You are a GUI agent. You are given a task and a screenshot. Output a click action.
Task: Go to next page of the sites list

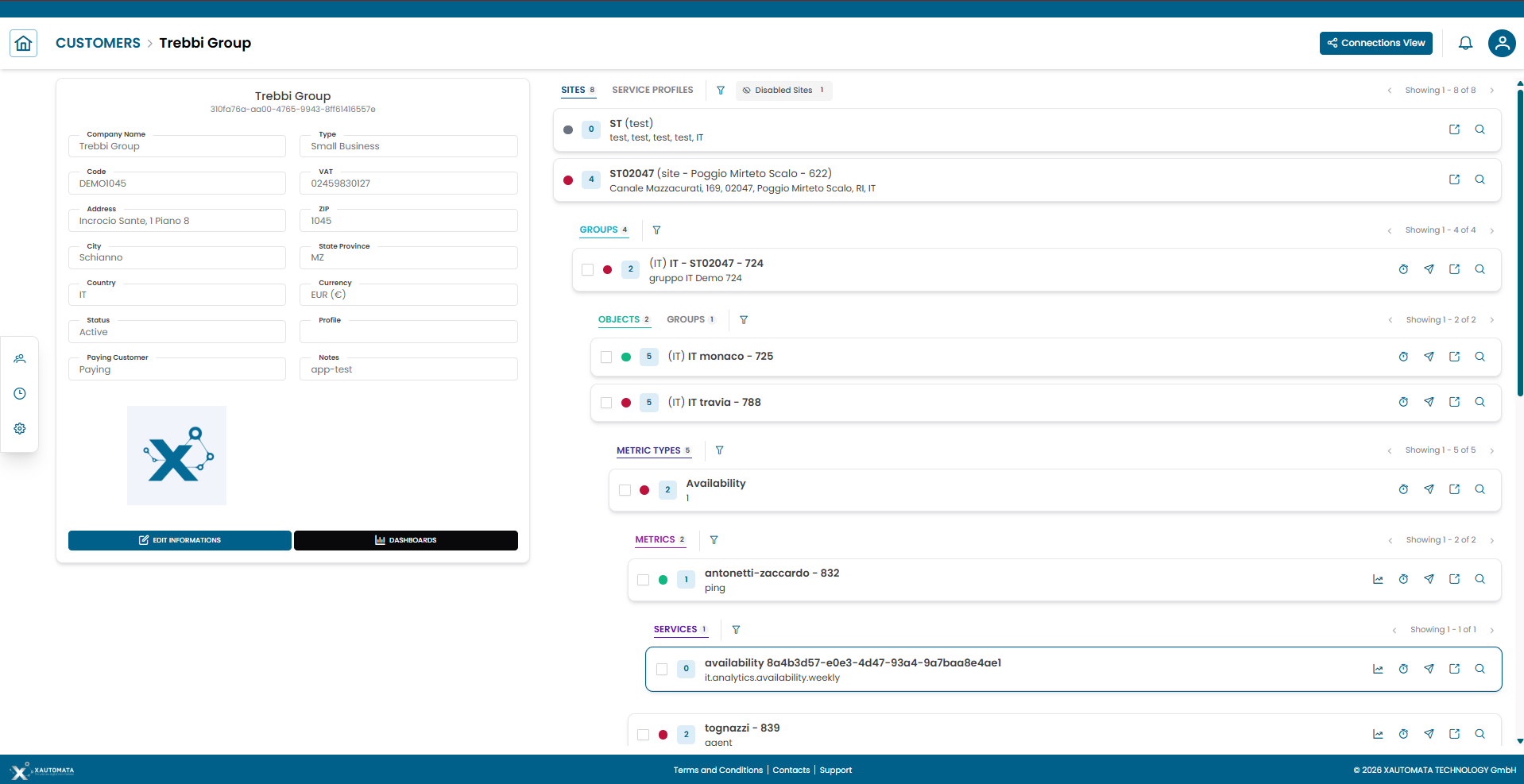coord(1491,91)
